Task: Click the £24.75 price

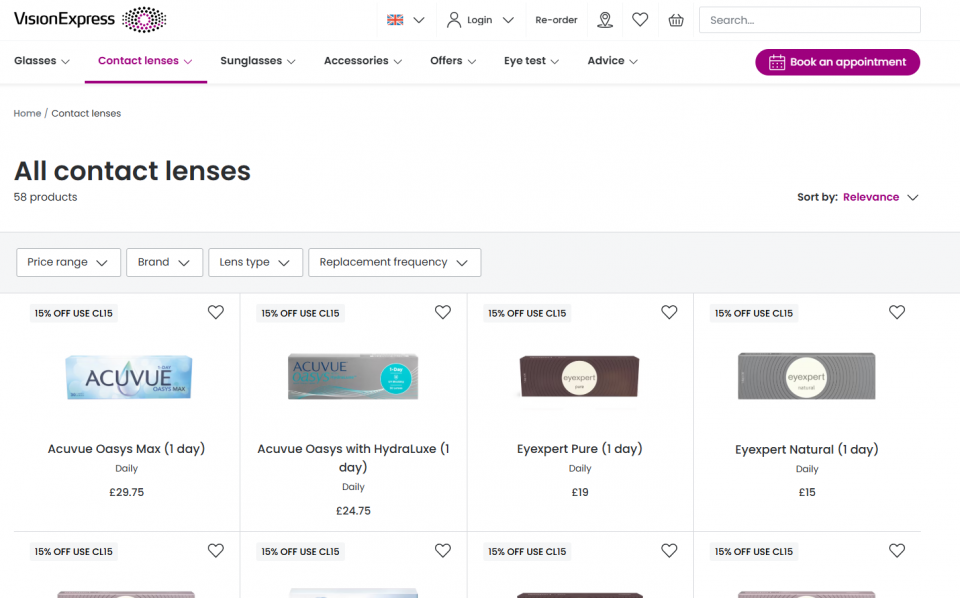Action: 353,510
